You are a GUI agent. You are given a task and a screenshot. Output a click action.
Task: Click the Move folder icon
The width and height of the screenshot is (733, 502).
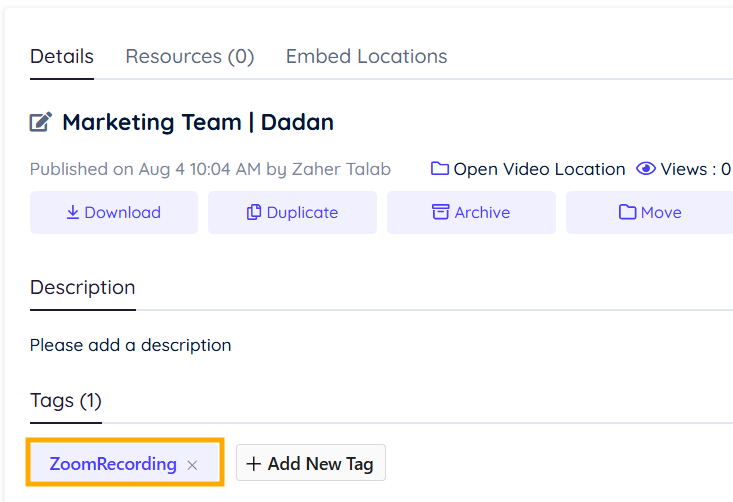click(628, 212)
